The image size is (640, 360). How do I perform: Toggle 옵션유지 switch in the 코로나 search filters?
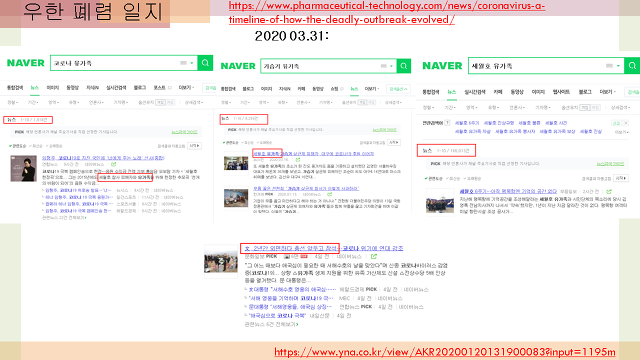[165, 102]
